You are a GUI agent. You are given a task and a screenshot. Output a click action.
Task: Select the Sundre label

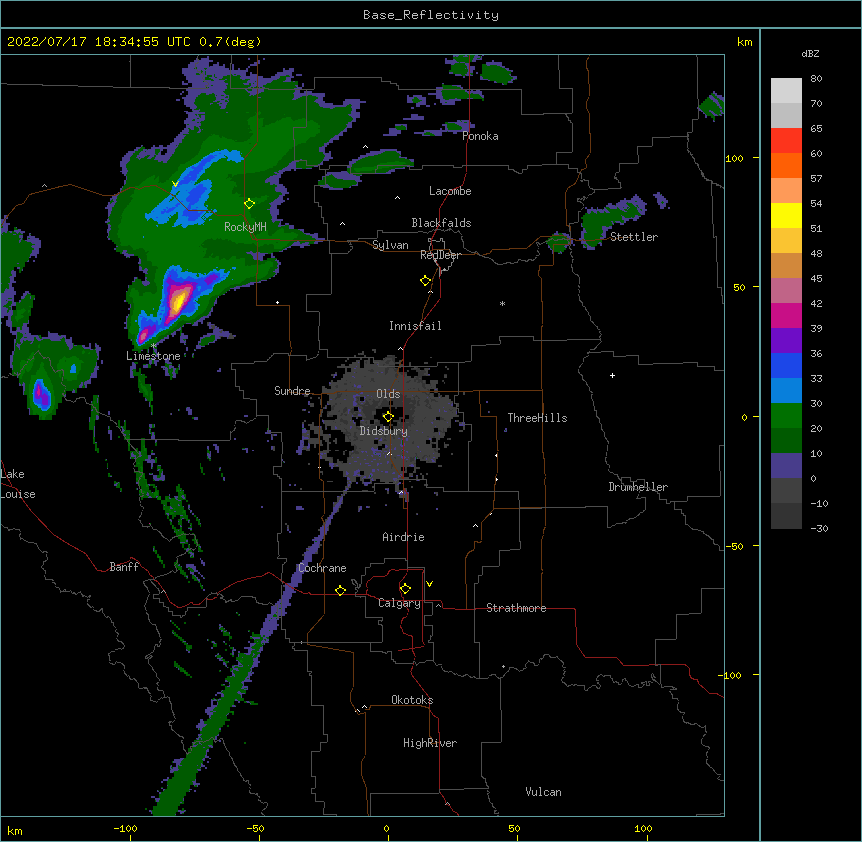292,391
